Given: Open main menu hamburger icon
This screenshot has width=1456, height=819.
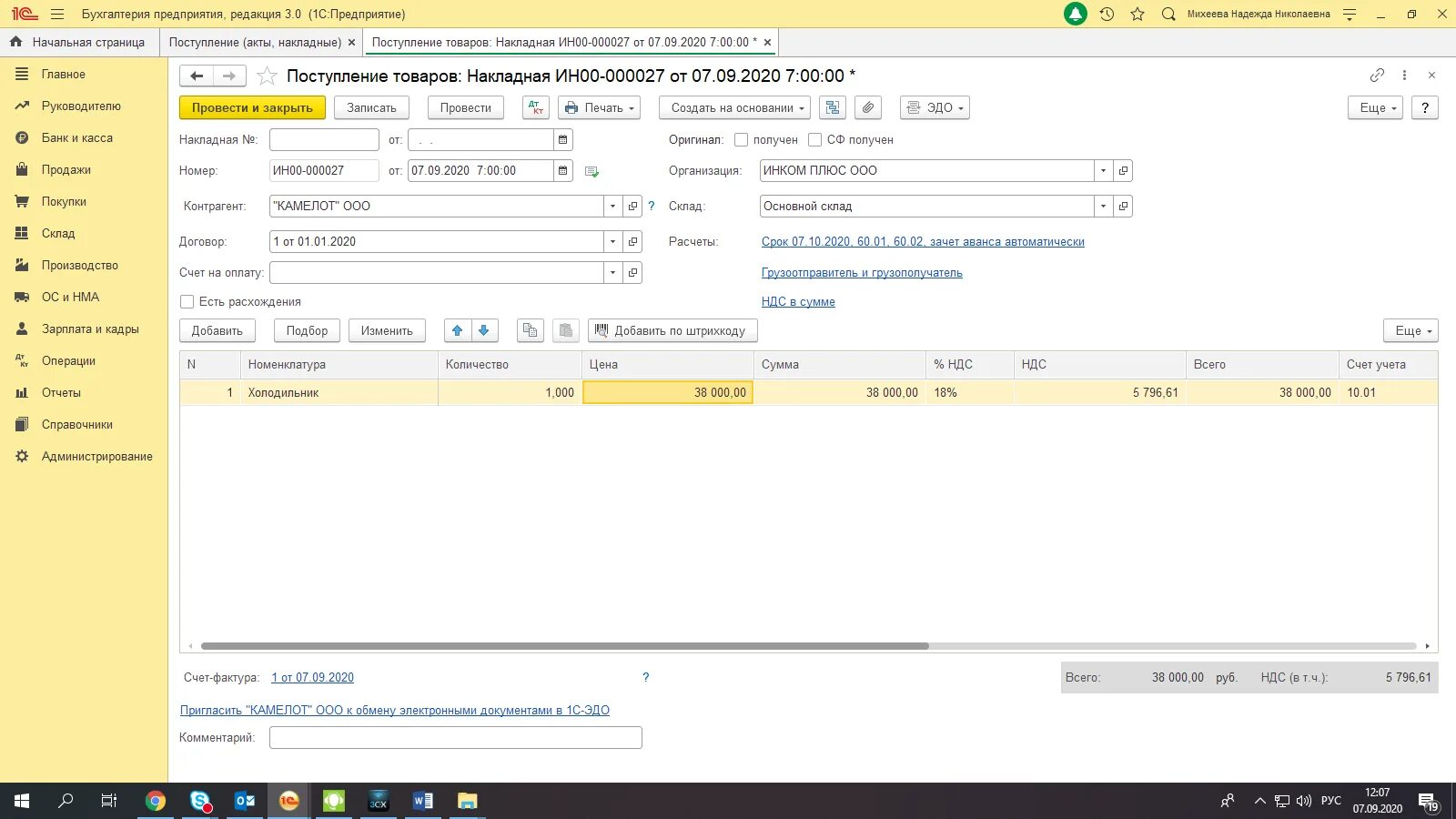Looking at the screenshot, I should pyautogui.click(x=57, y=14).
